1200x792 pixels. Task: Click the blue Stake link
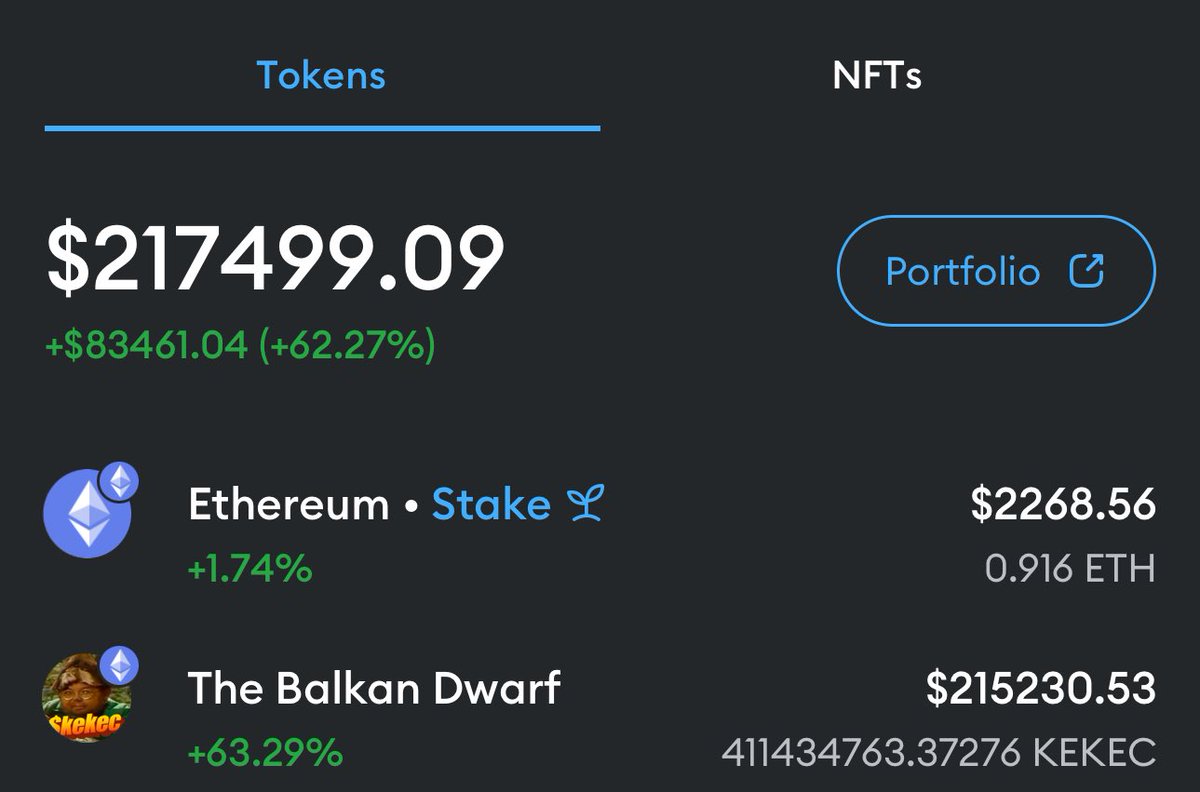(491, 505)
